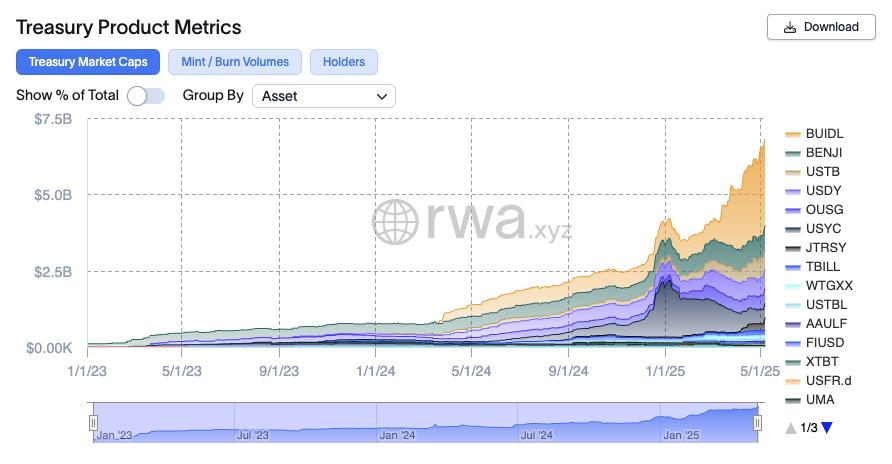Click the OUSG legend marker icon
892x464 pixels.
pos(793,210)
